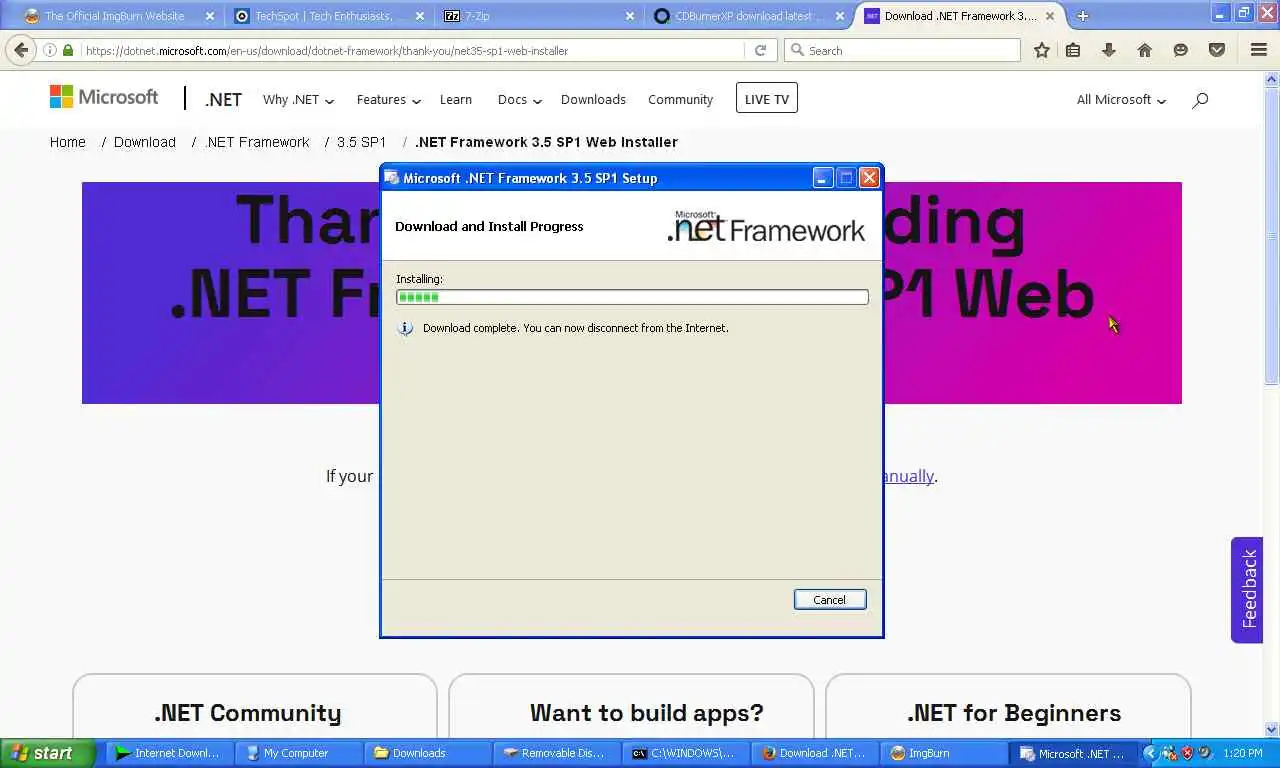Click the browser Search field
The height and width of the screenshot is (768, 1280).
903,50
